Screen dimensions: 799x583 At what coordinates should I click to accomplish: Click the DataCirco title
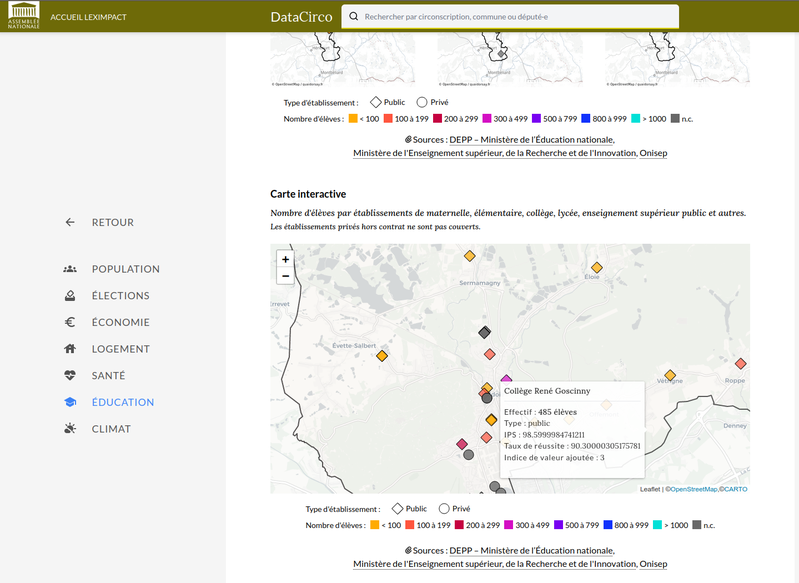point(301,17)
